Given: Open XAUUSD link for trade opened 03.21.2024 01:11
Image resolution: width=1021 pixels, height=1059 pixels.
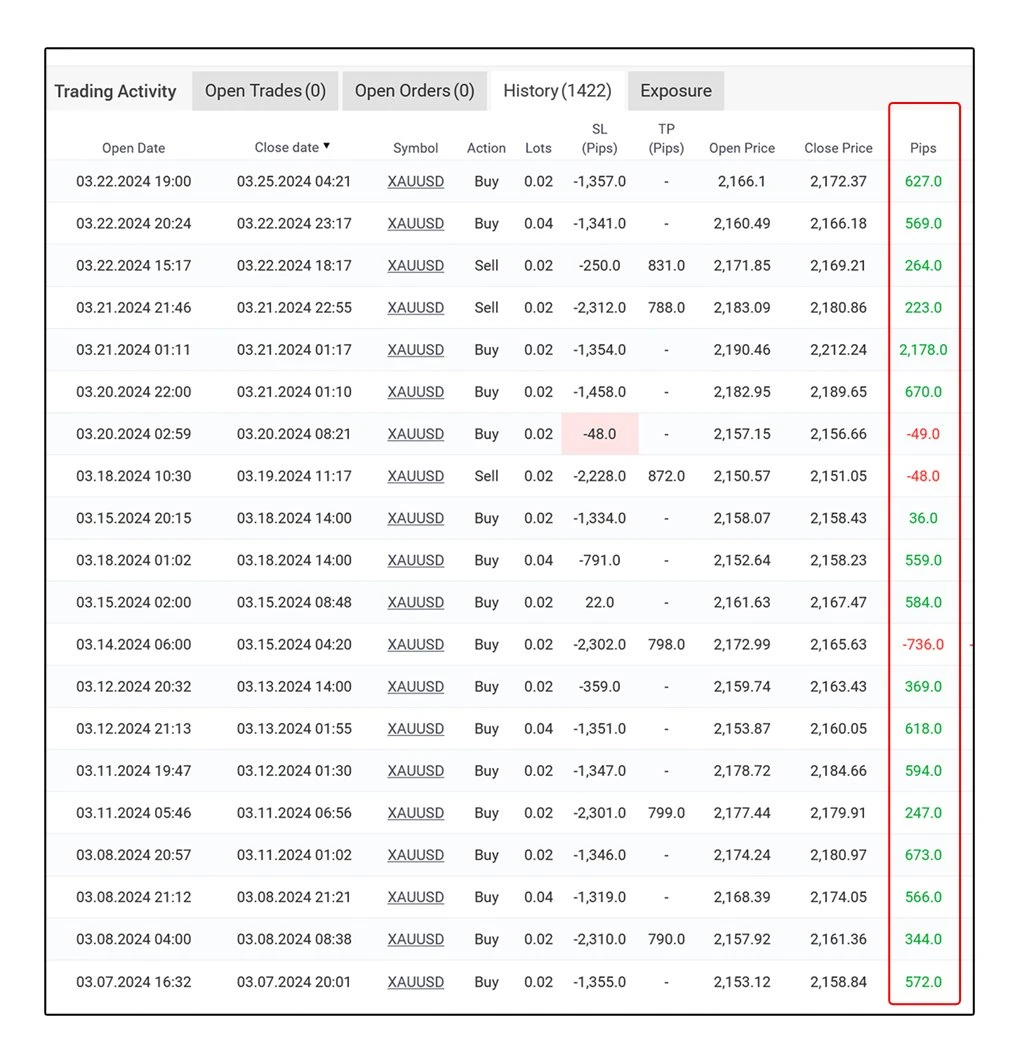Looking at the screenshot, I should (x=415, y=350).
